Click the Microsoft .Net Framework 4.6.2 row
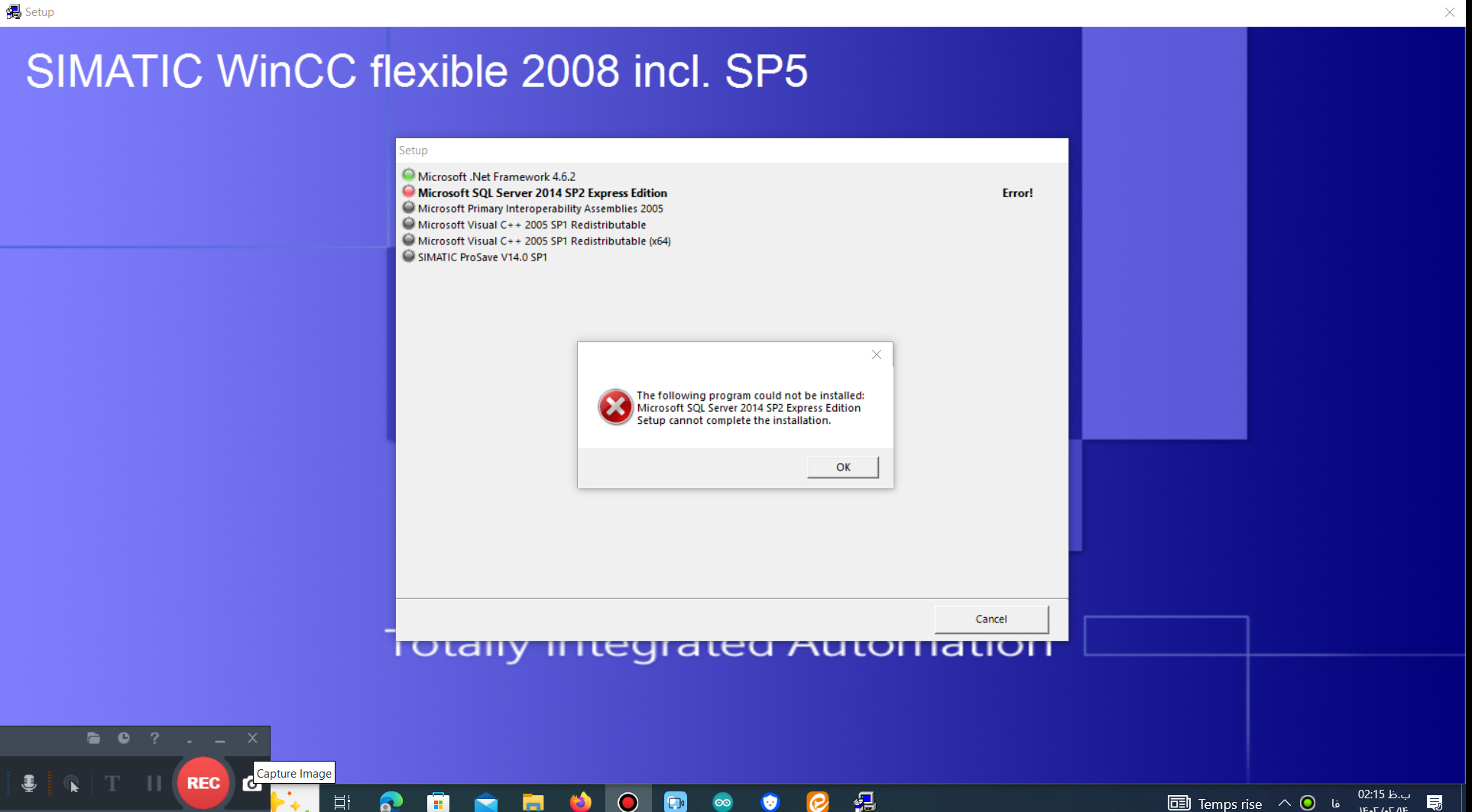The image size is (1472, 812). coord(496,176)
